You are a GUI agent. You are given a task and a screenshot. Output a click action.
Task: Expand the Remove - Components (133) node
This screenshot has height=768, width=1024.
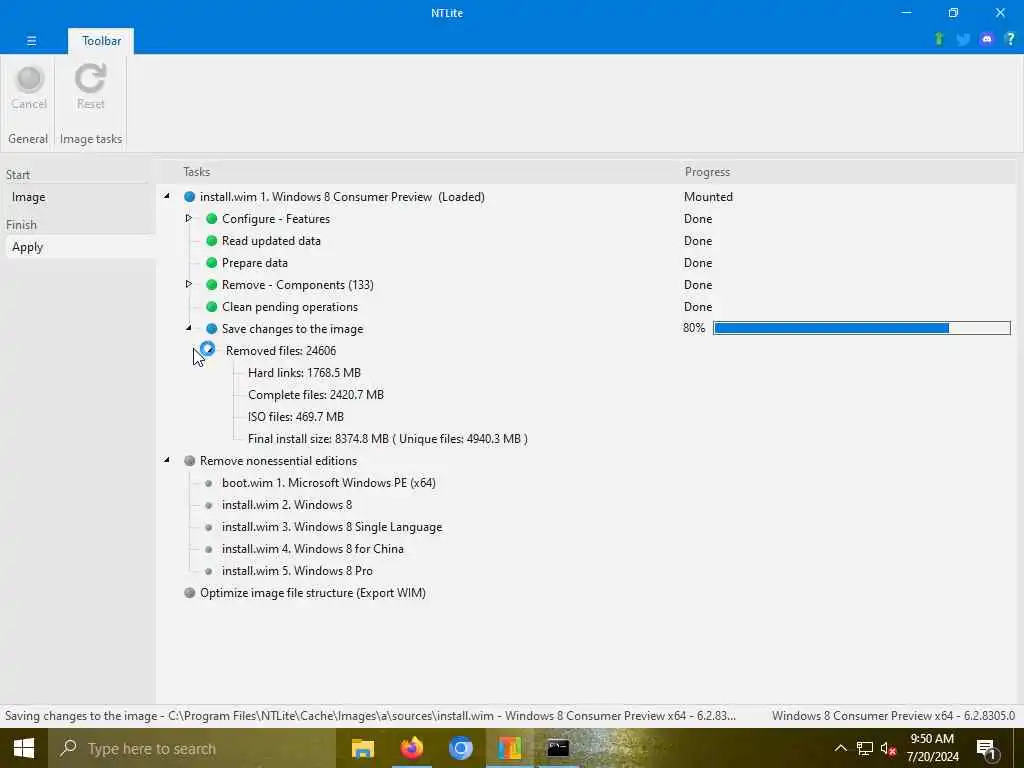[188, 284]
